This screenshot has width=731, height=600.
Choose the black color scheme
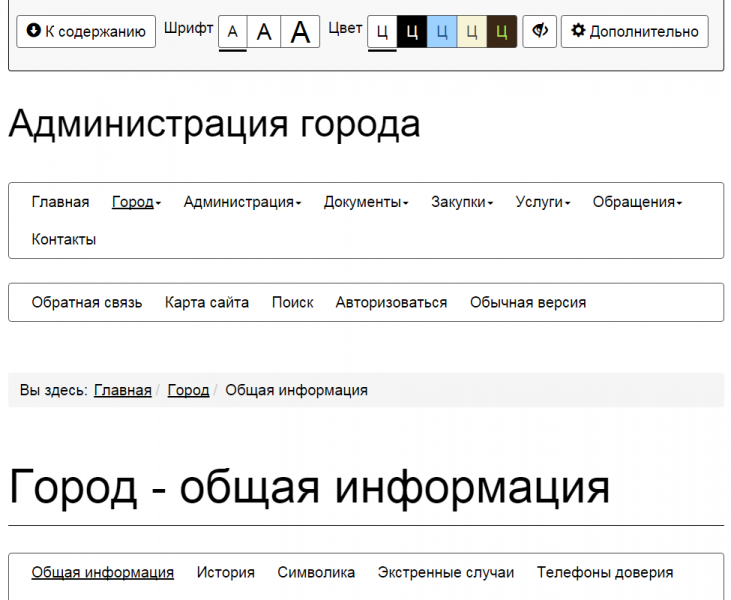(412, 32)
